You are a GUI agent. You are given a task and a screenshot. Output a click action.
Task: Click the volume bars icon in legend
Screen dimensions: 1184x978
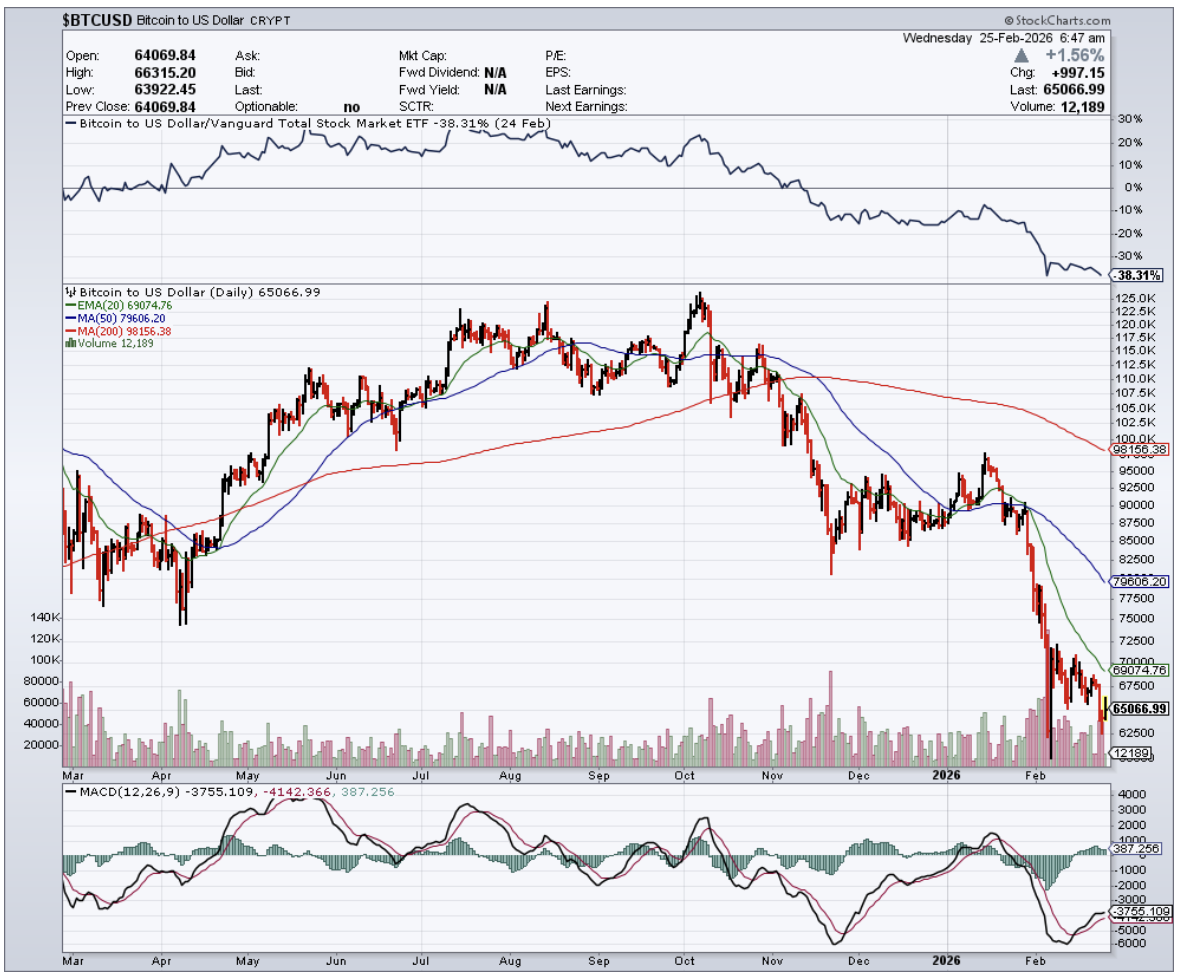(x=69, y=343)
